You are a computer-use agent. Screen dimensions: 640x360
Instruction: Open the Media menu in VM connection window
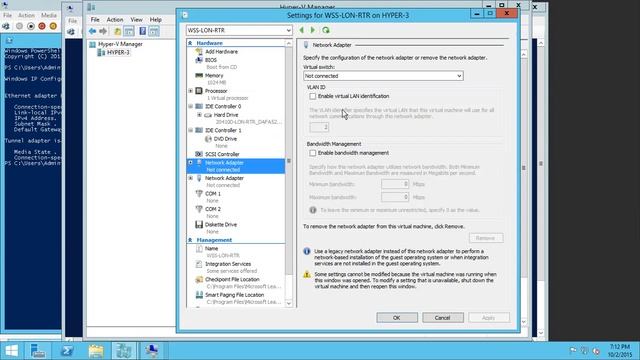coord(49,16)
